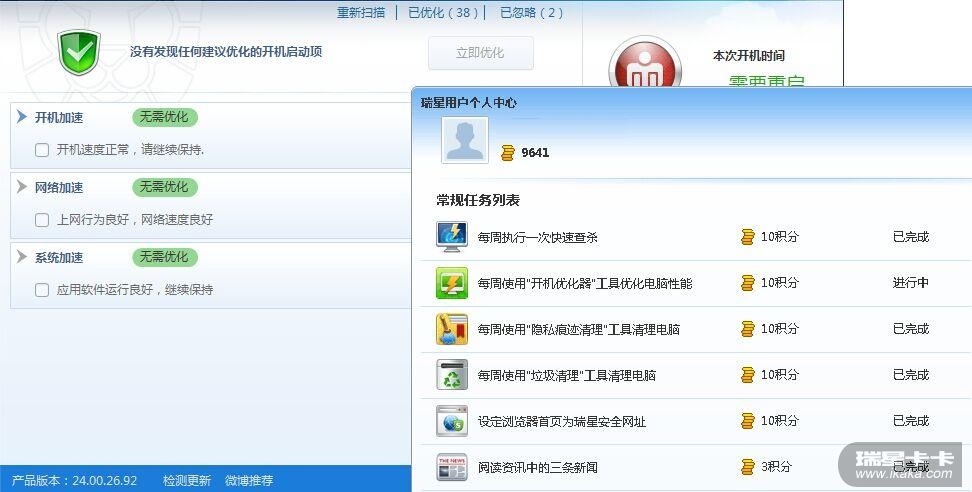The height and width of the screenshot is (492, 972).
Task: Click the red boot-time indicator icon
Action: [645, 62]
